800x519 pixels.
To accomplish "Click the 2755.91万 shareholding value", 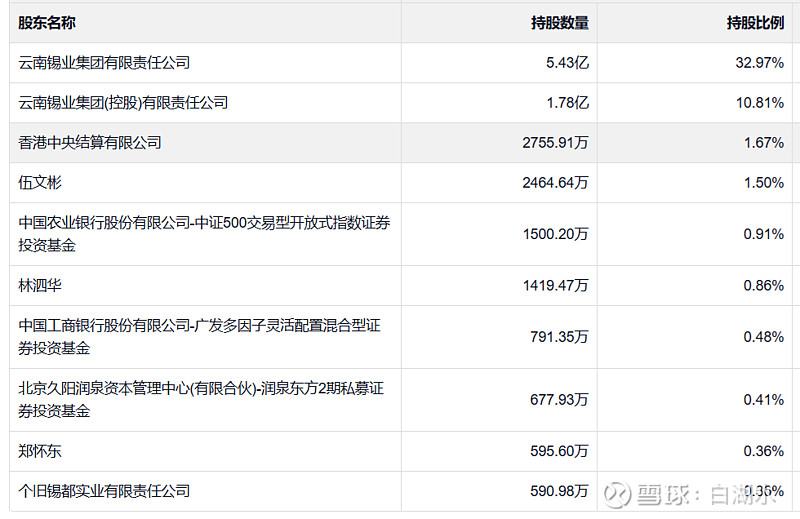I will point(555,142).
